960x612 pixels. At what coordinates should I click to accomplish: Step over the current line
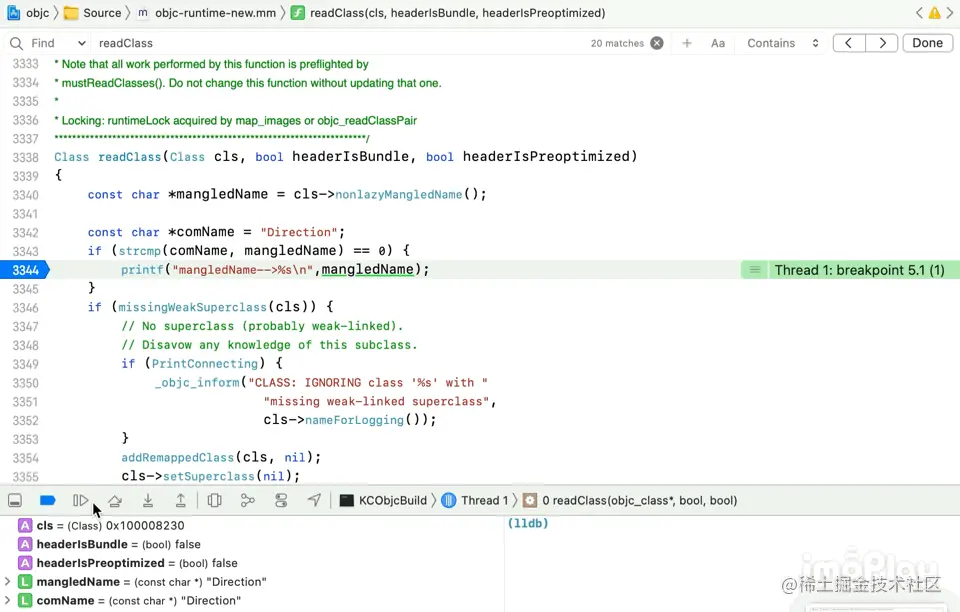[114, 501]
